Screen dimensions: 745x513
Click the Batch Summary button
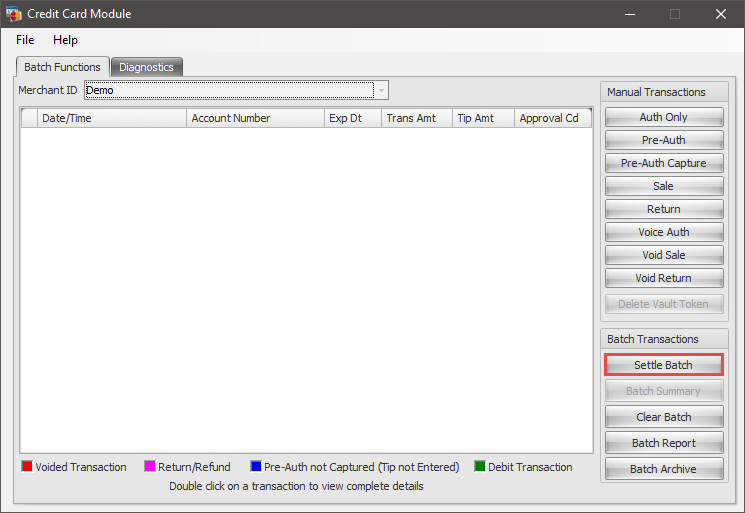coord(664,391)
